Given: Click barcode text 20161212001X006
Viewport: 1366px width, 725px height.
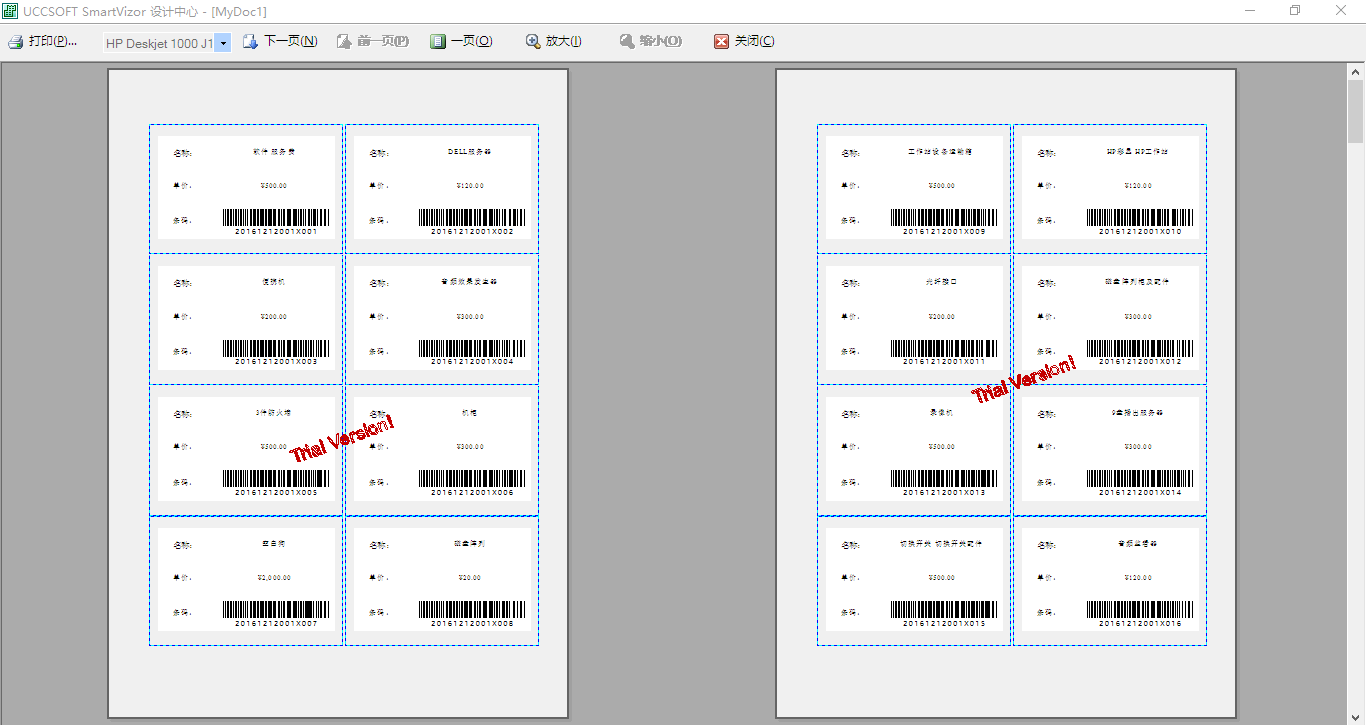Looking at the screenshot, I should coord(472,493).
